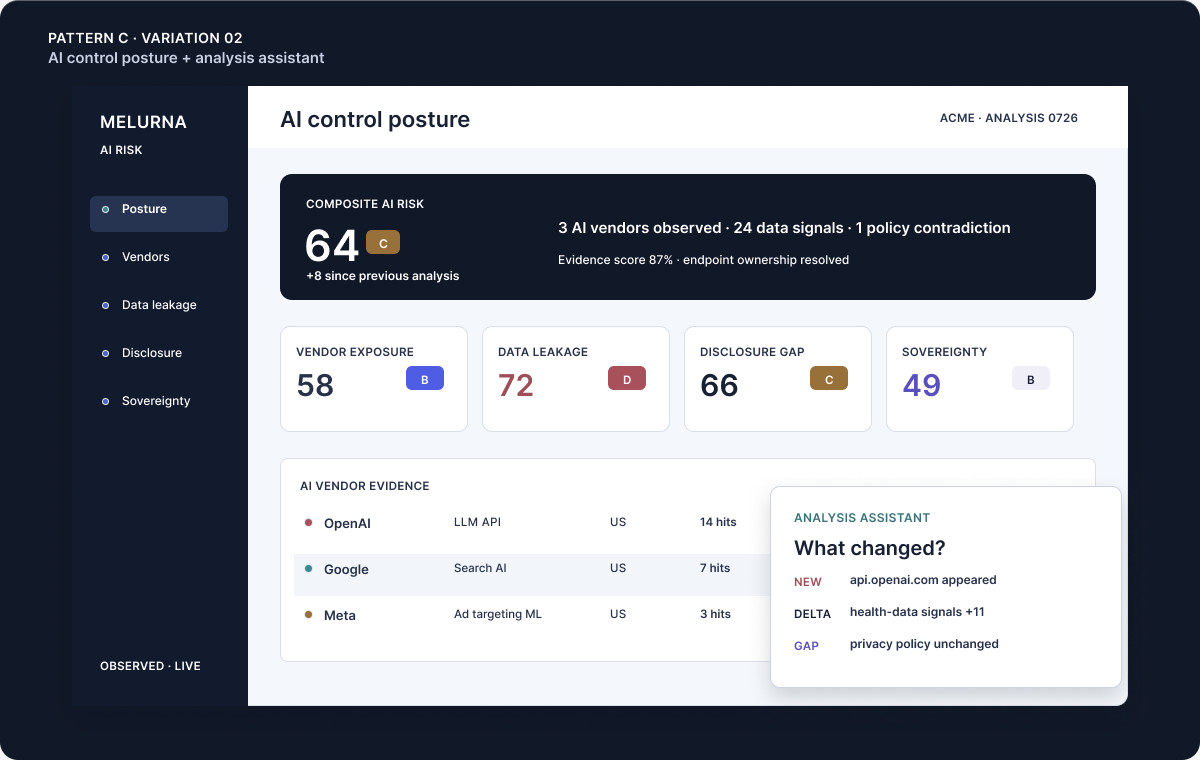Click the Data leakage bullet dot
Viewport: 1200px width, 760px height.
106,305
